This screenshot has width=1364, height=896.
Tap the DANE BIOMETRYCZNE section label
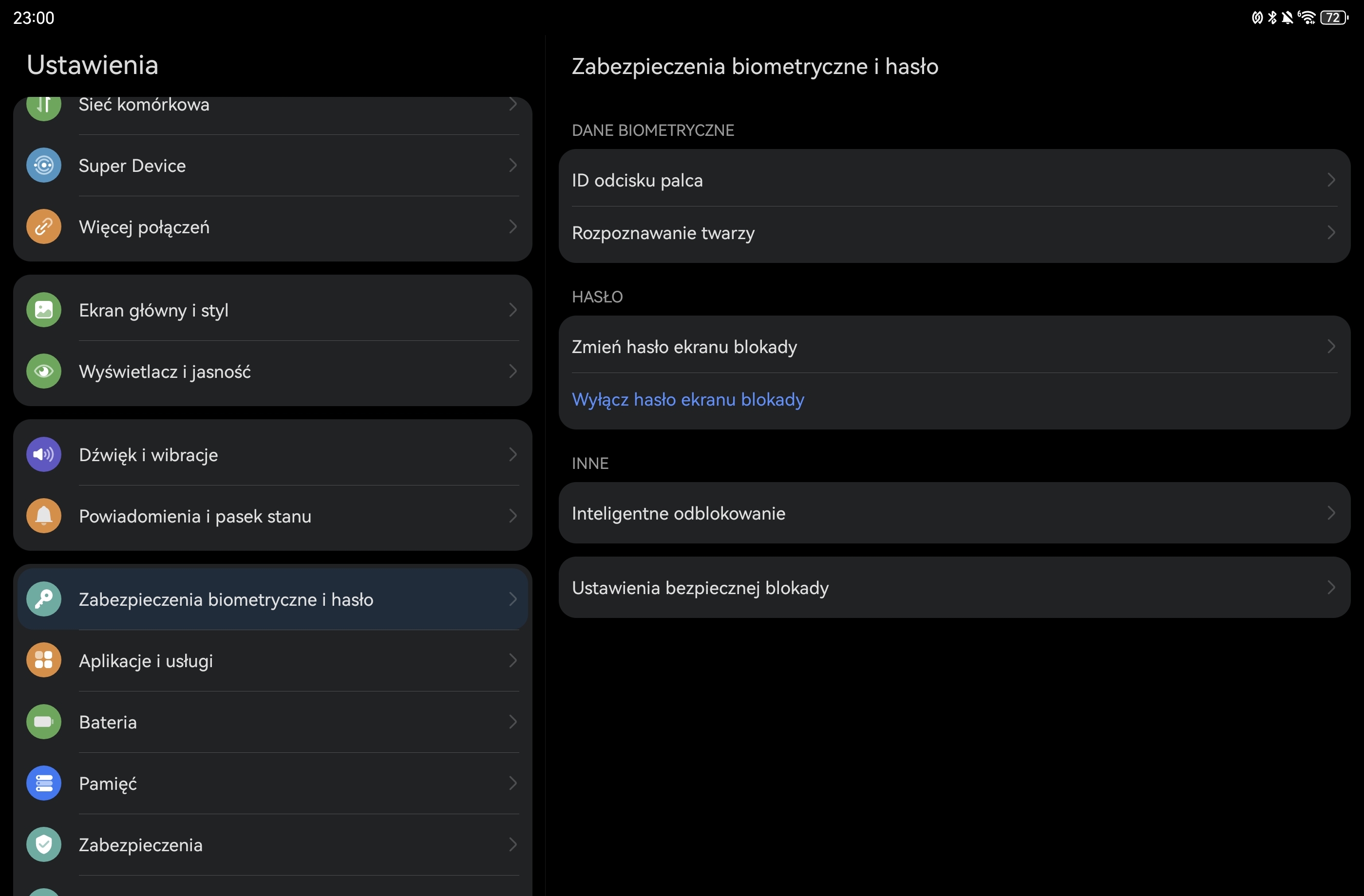653,130
